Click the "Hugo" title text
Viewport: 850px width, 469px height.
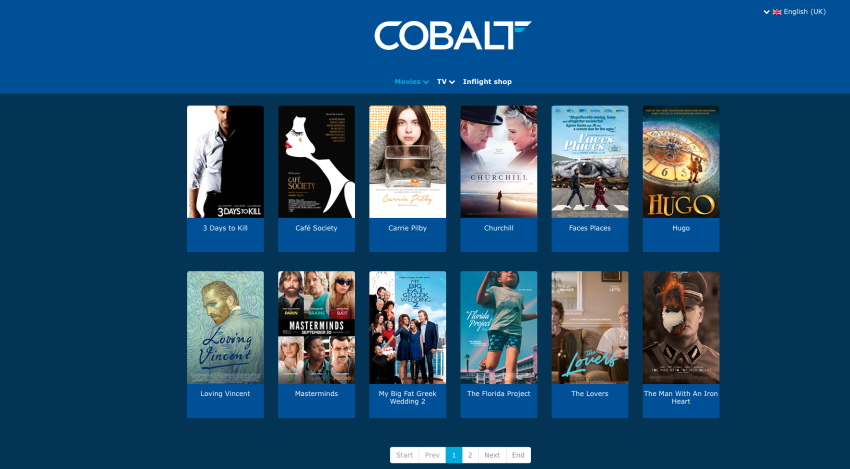coord(681,228)
